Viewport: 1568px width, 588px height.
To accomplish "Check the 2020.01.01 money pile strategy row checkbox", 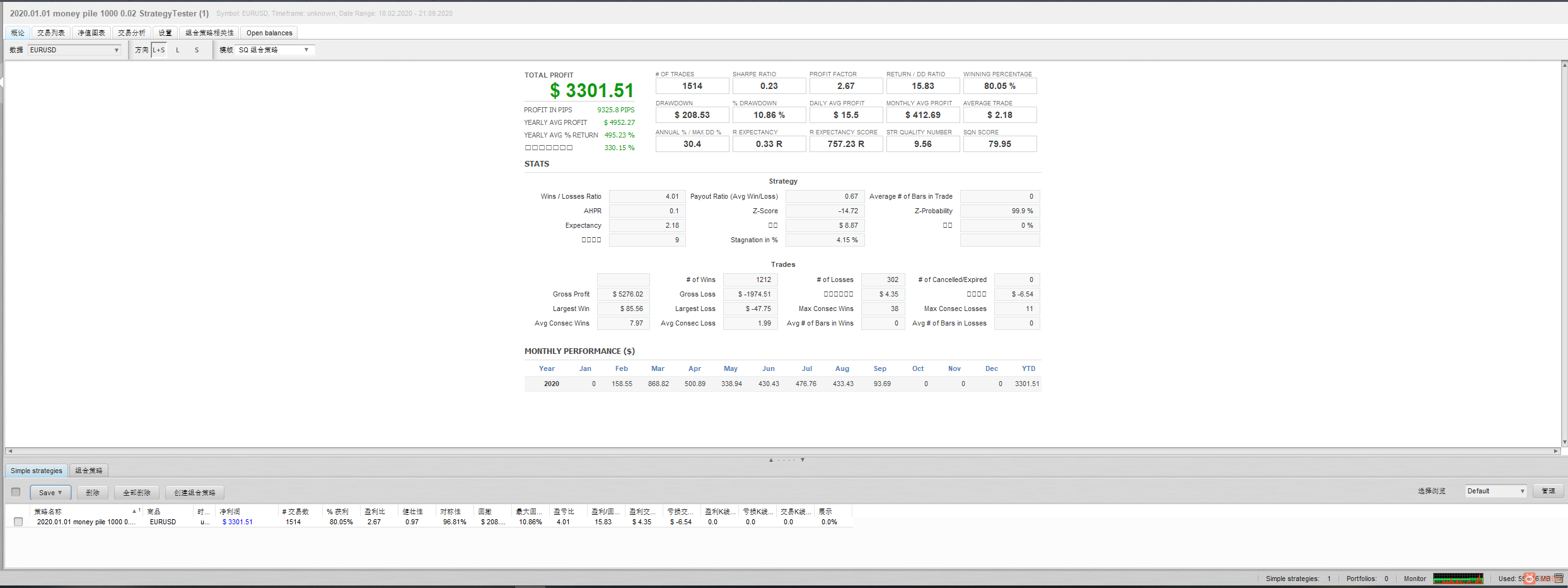I will pyautogui.click(x=18, y=522).
